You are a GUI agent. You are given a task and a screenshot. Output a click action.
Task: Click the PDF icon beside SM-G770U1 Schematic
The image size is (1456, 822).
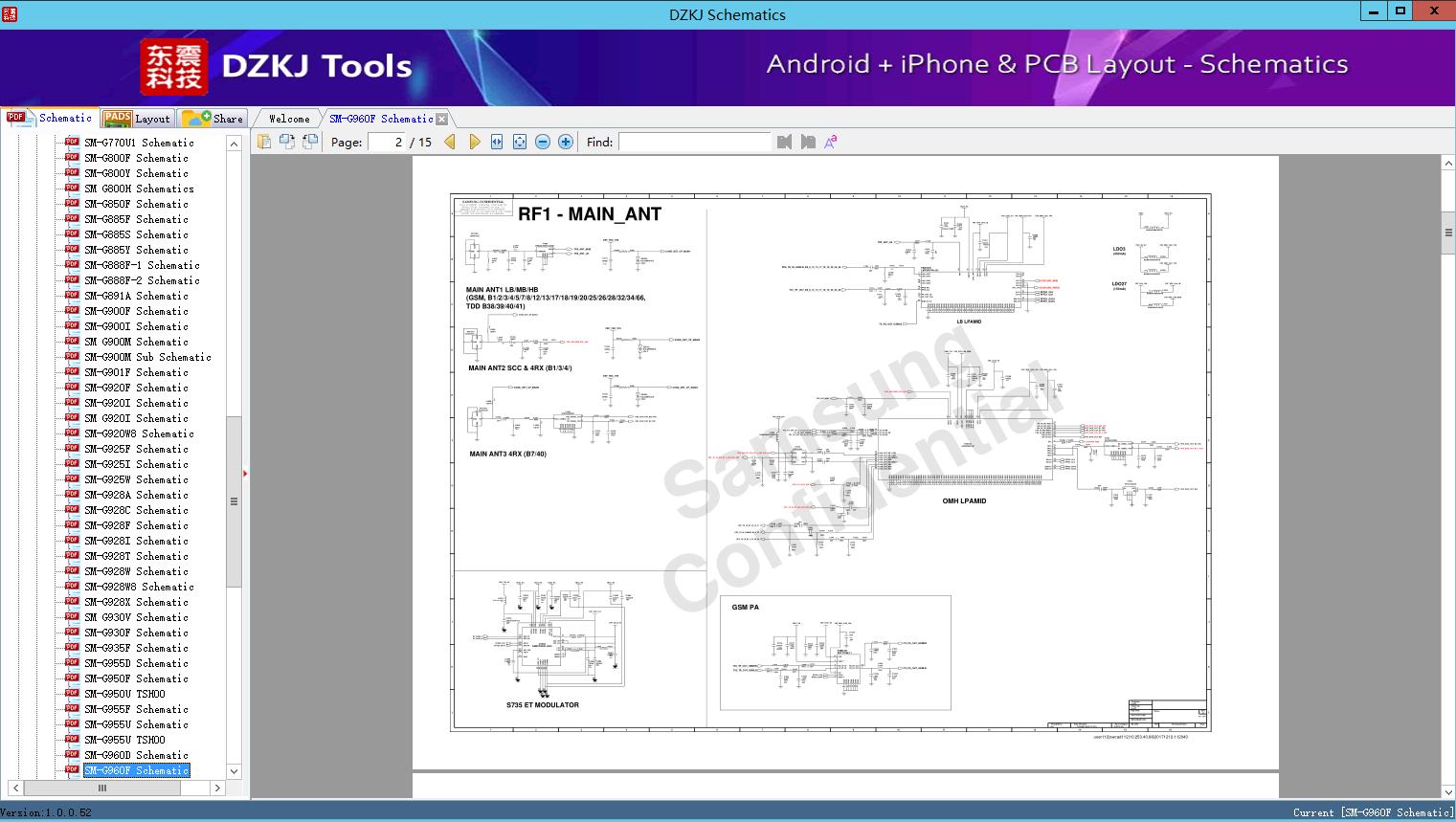72,143
